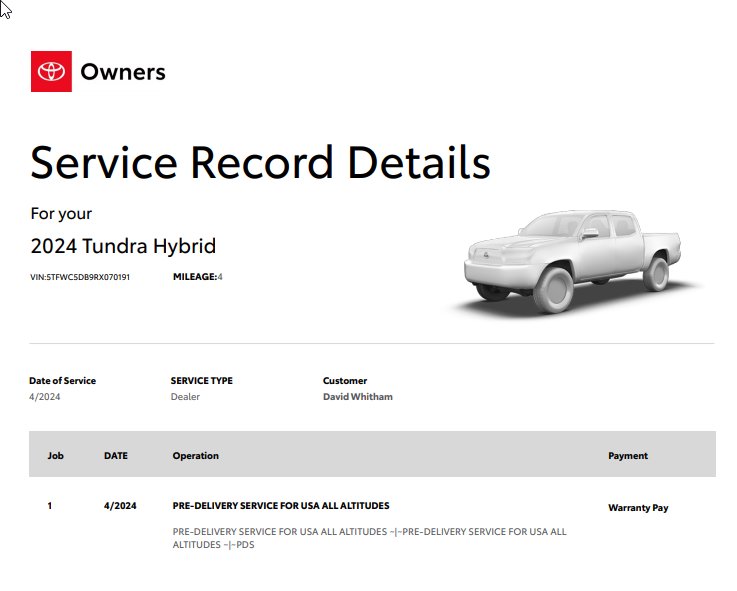
Task: Click the MILEAGE: label
Action: click(x=195, y=277)
